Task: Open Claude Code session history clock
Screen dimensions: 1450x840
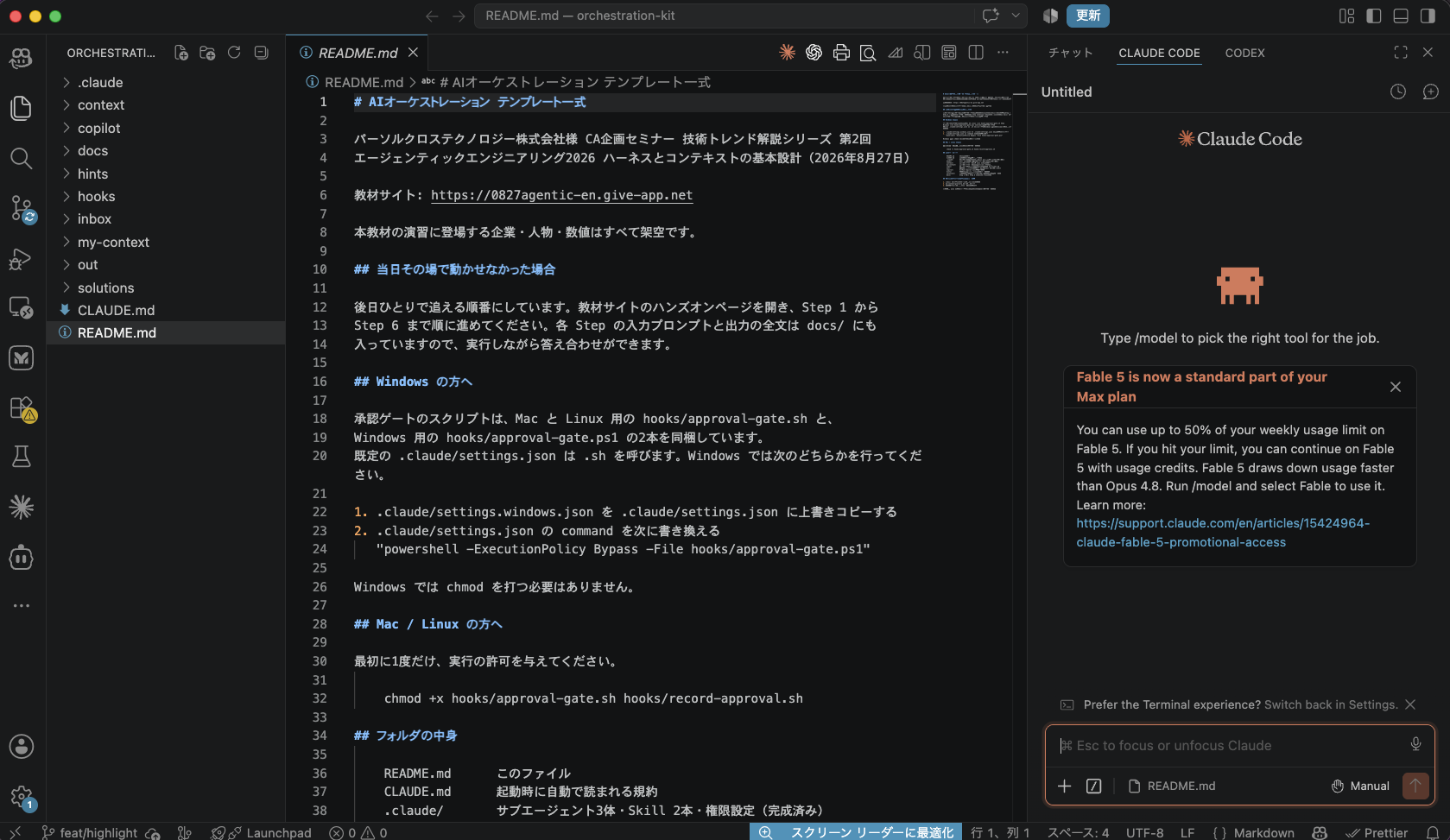Action: point(1398,92)
